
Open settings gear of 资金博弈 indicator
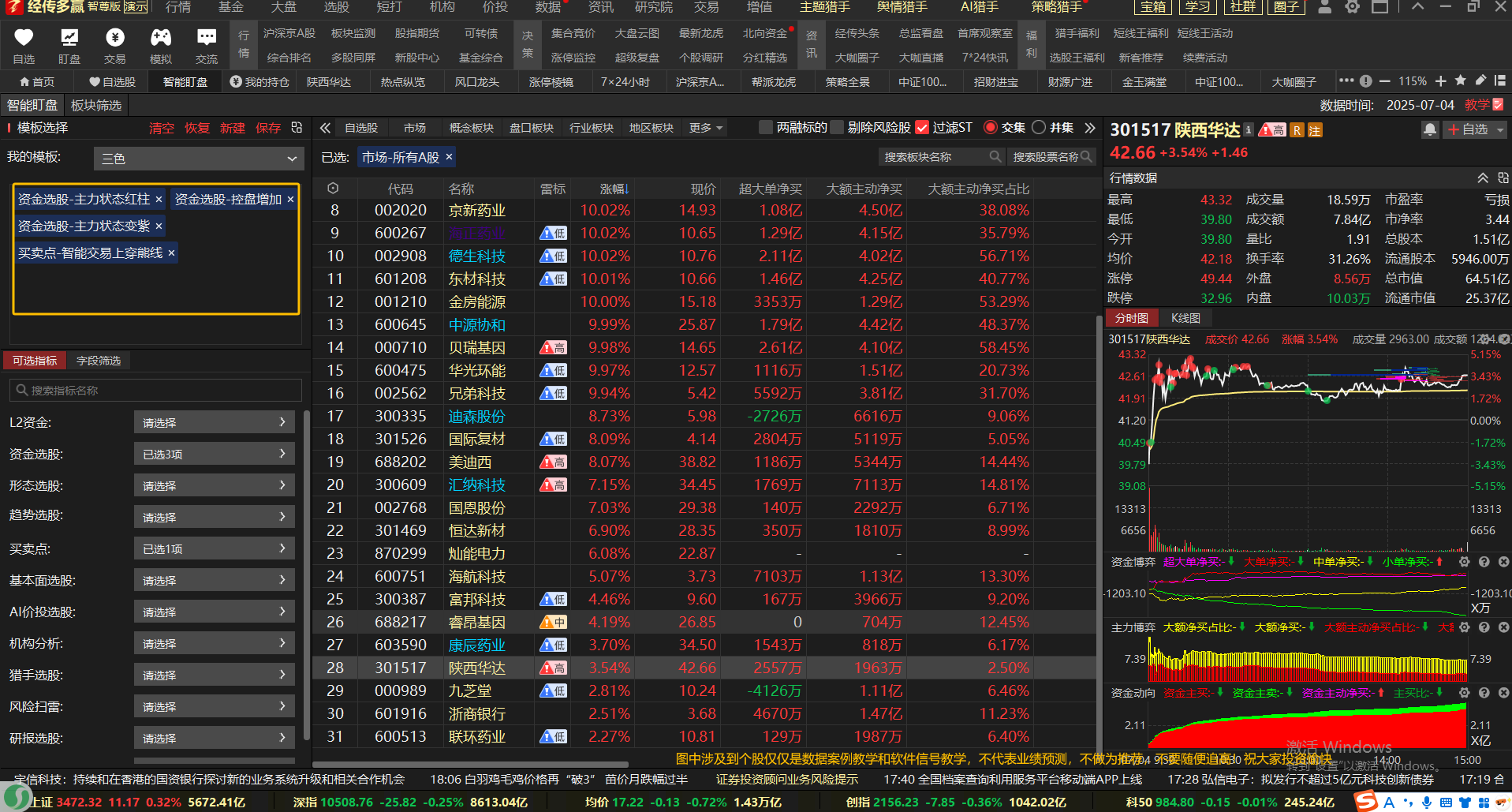point(1464,562)
